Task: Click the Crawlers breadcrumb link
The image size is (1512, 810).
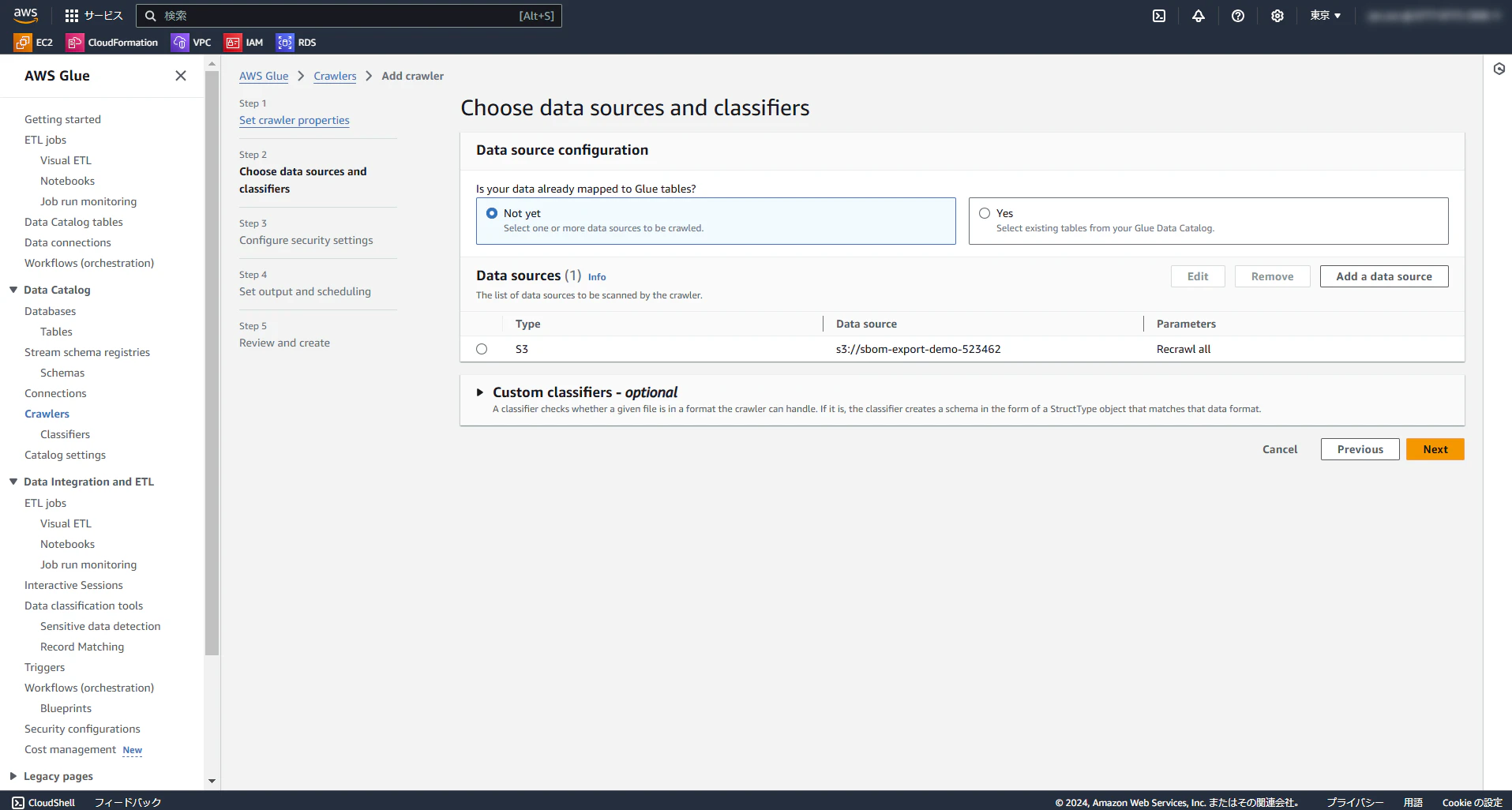Action: [335, 76]
